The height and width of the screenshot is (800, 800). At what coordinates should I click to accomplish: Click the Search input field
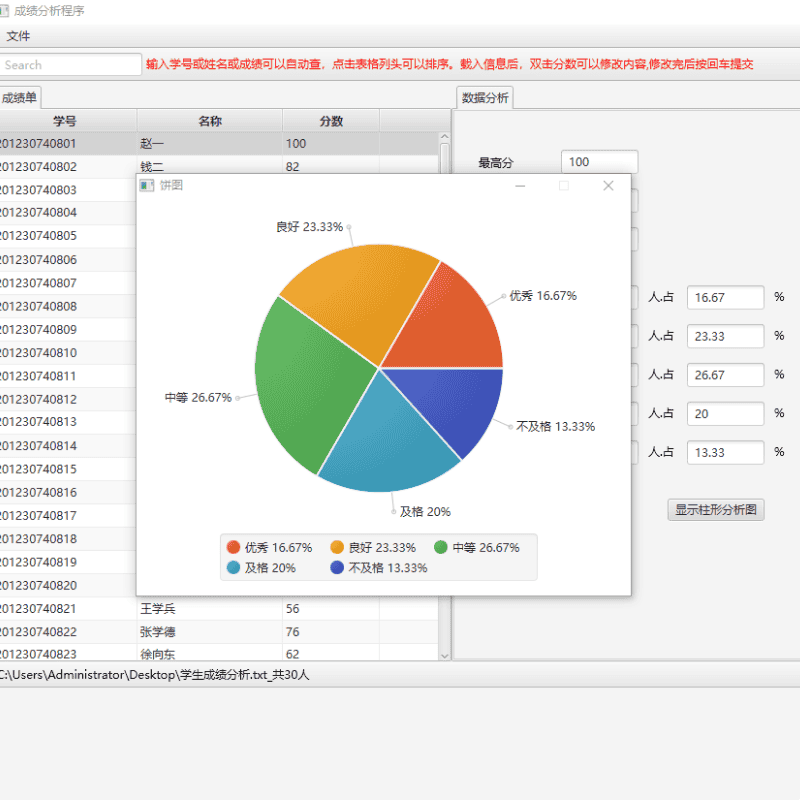70,64
